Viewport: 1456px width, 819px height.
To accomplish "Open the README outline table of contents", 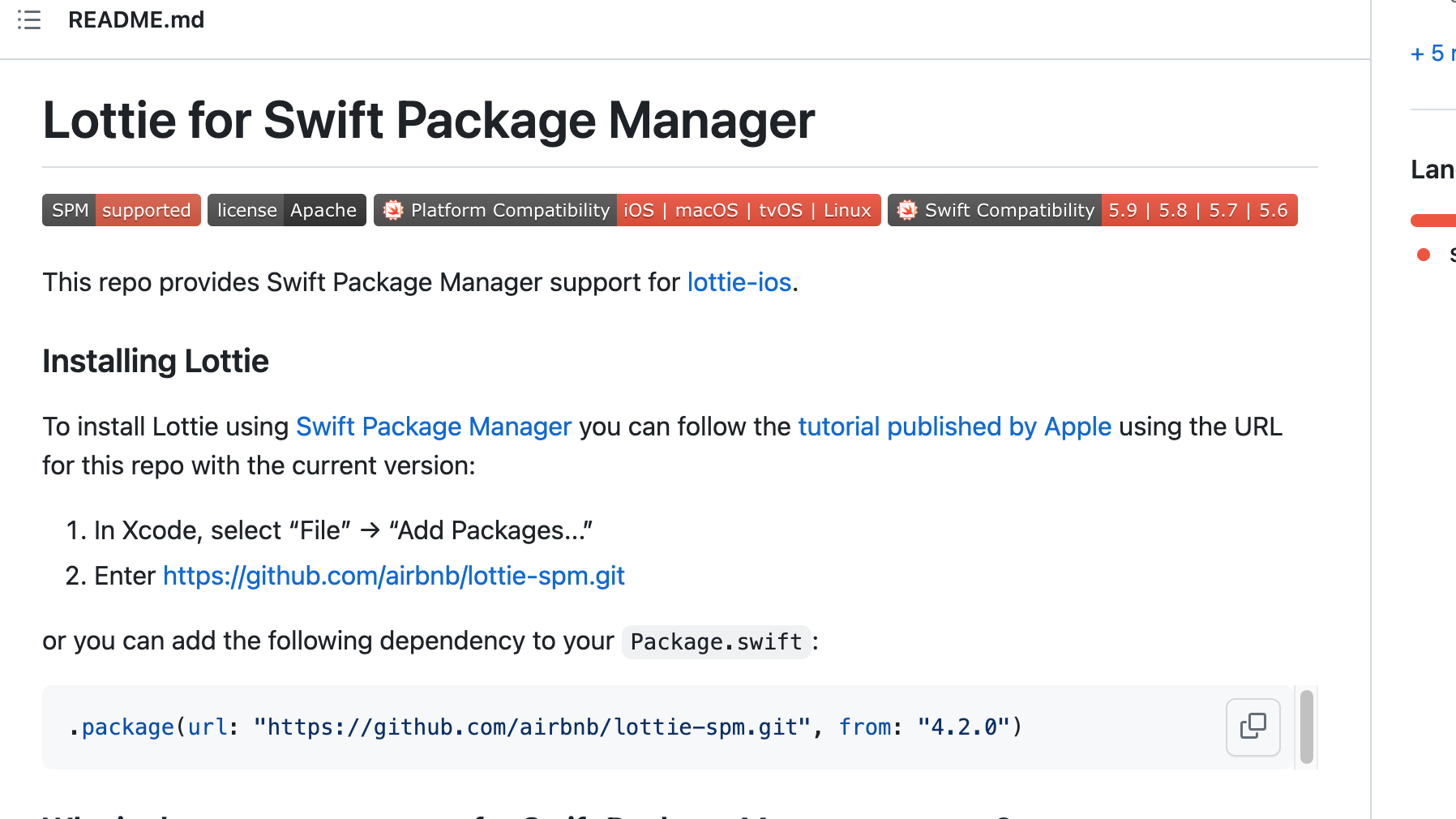I will click(x=29, y=19).
